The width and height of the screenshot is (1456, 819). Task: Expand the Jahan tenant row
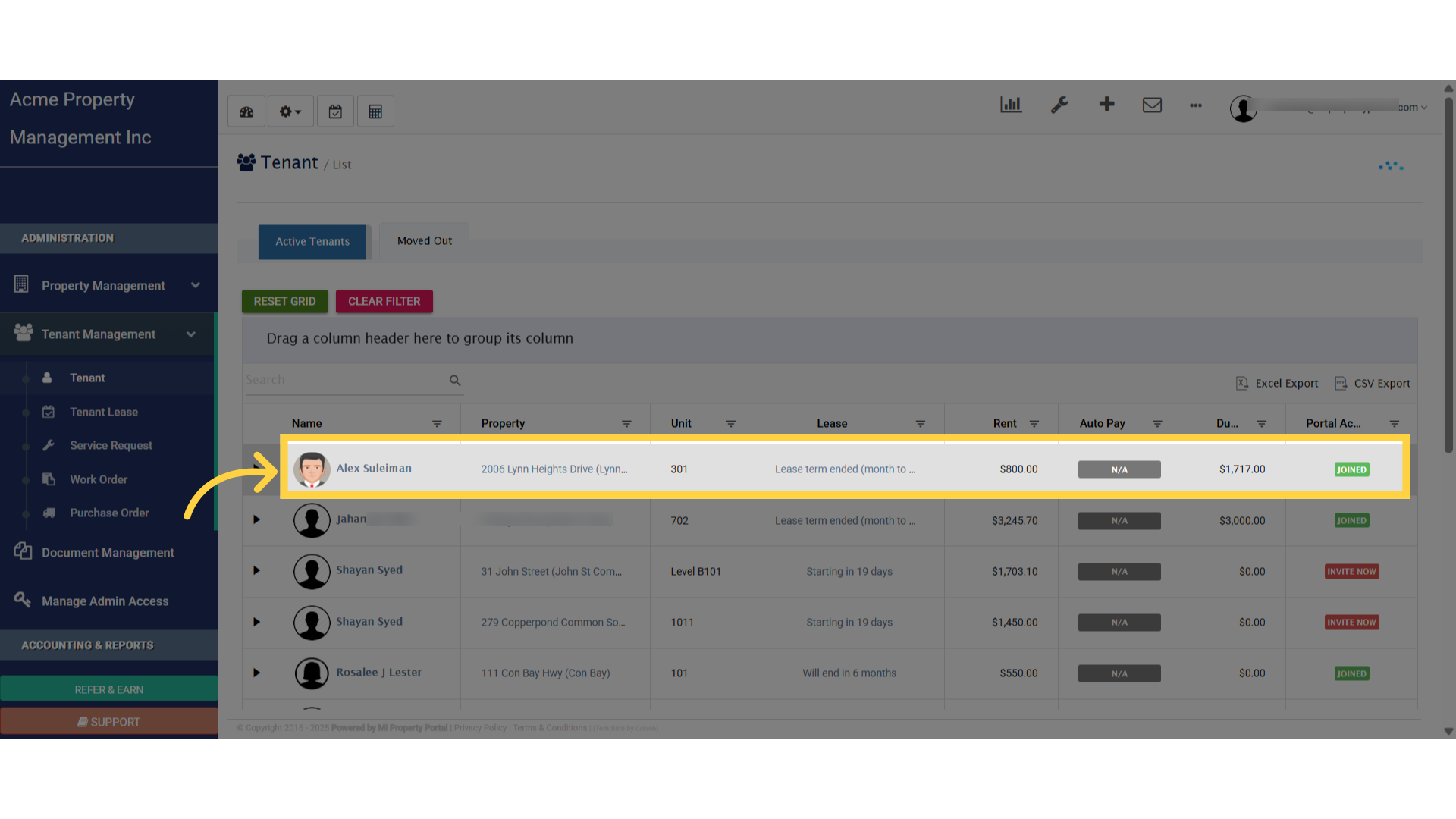pos(256,520)
